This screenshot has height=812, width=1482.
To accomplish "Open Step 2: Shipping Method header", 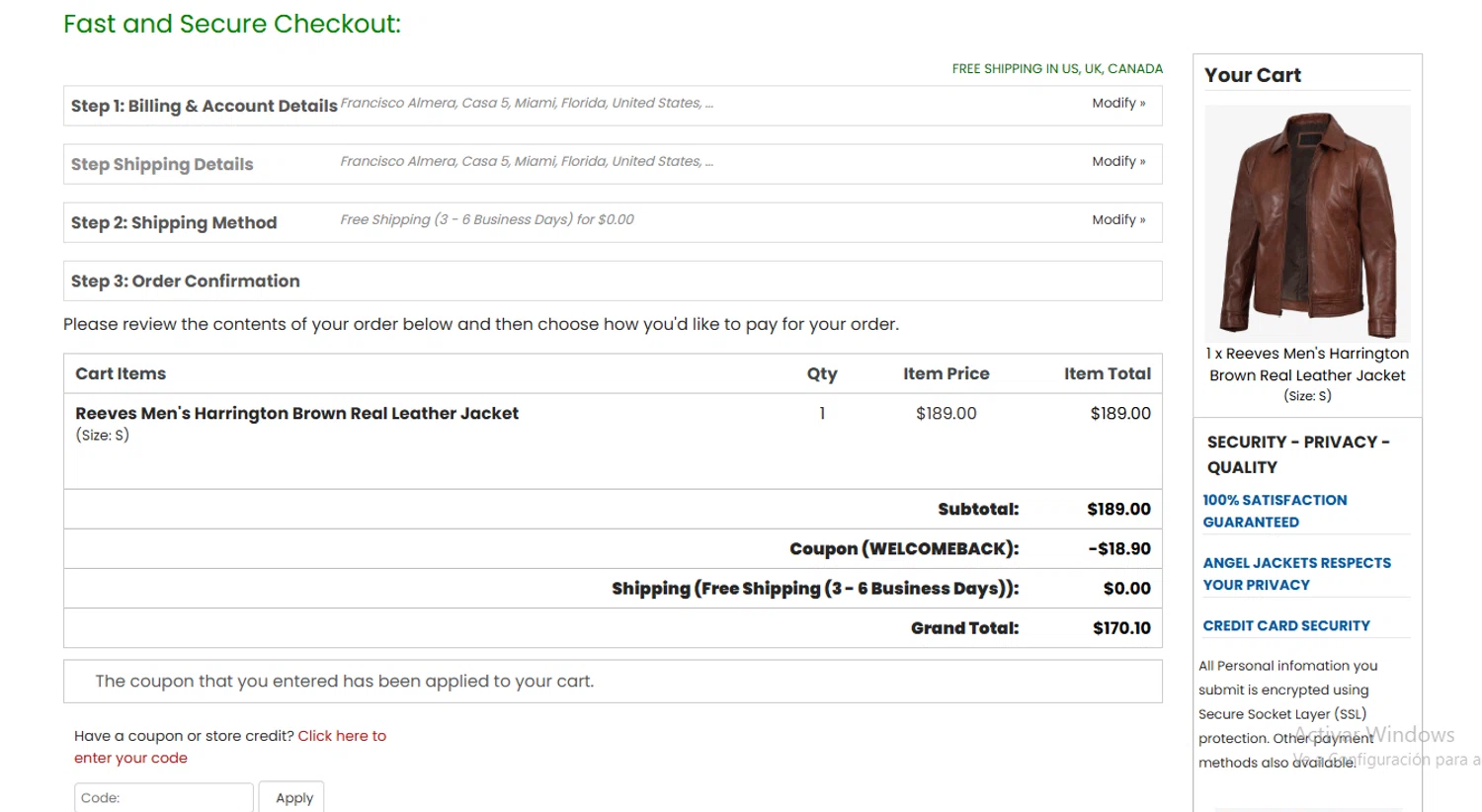I will pos(174,222).
